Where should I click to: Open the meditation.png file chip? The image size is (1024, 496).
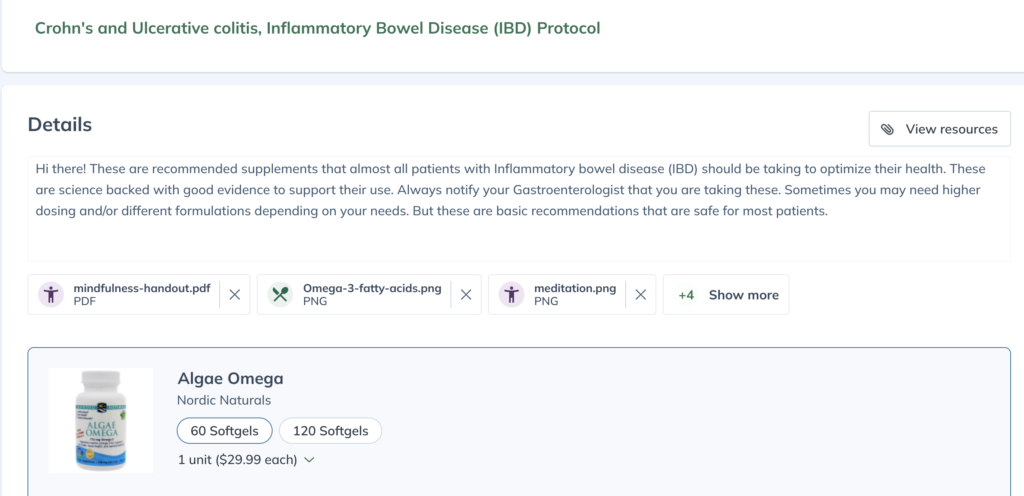(574, 295)
